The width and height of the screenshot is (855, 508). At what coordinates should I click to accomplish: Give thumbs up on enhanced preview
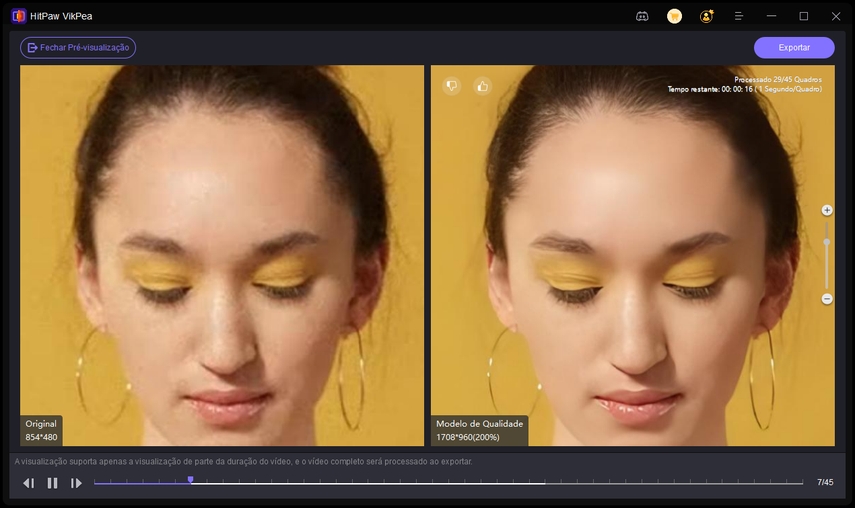(483, 86)
